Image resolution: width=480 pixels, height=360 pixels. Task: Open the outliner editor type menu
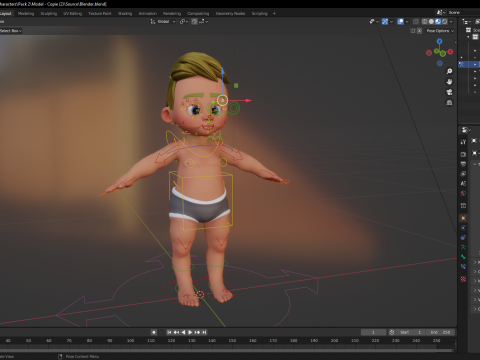pos(466,22)
